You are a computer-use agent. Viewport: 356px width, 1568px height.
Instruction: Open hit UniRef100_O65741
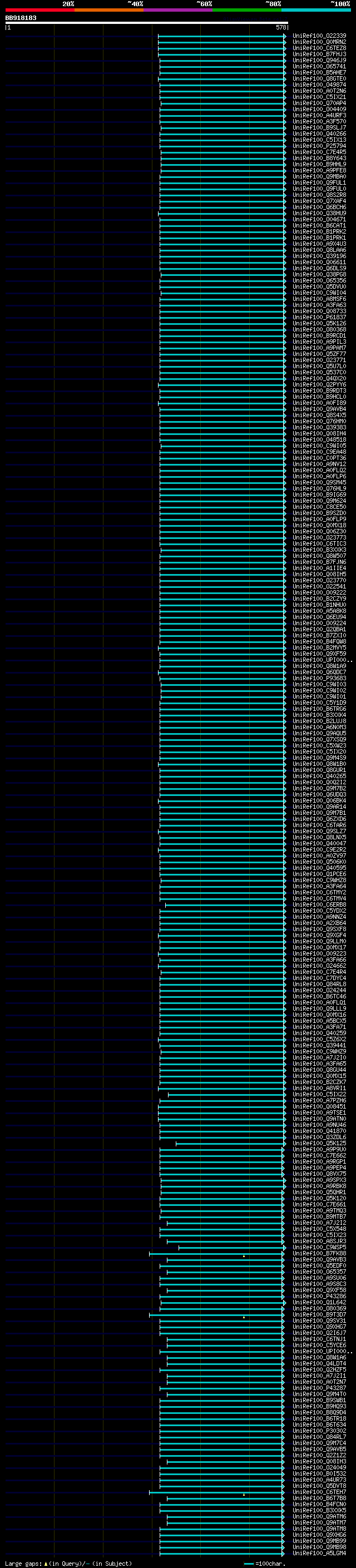319,66
